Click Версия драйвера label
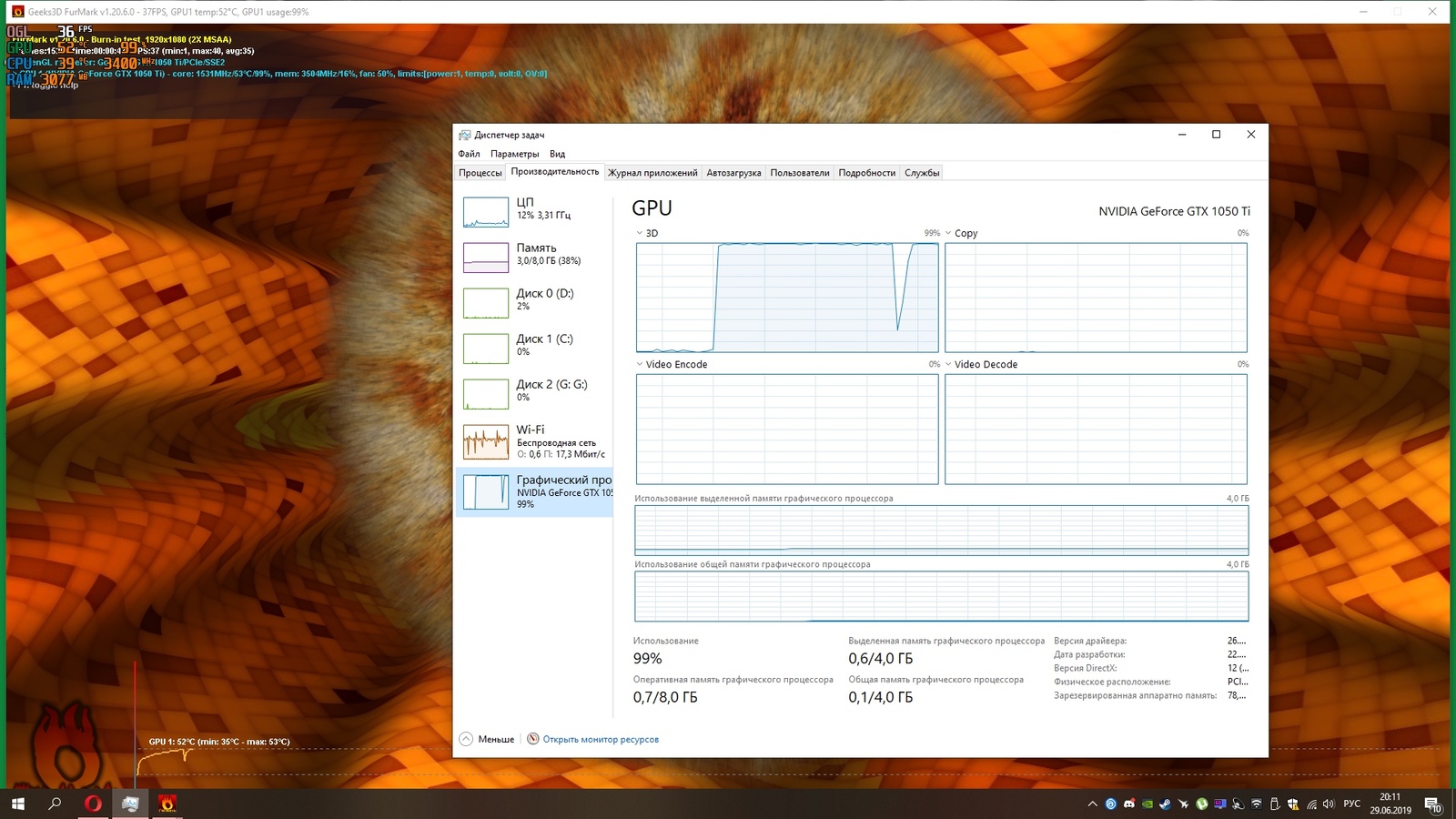The height and width of the screenshot is (819, 1456). point(1090,641)
